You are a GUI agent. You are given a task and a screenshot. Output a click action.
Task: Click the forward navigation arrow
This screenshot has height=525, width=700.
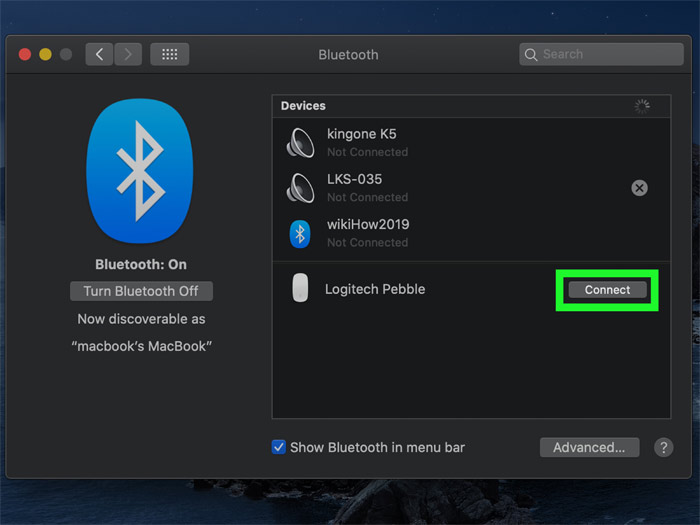[128, 54]
